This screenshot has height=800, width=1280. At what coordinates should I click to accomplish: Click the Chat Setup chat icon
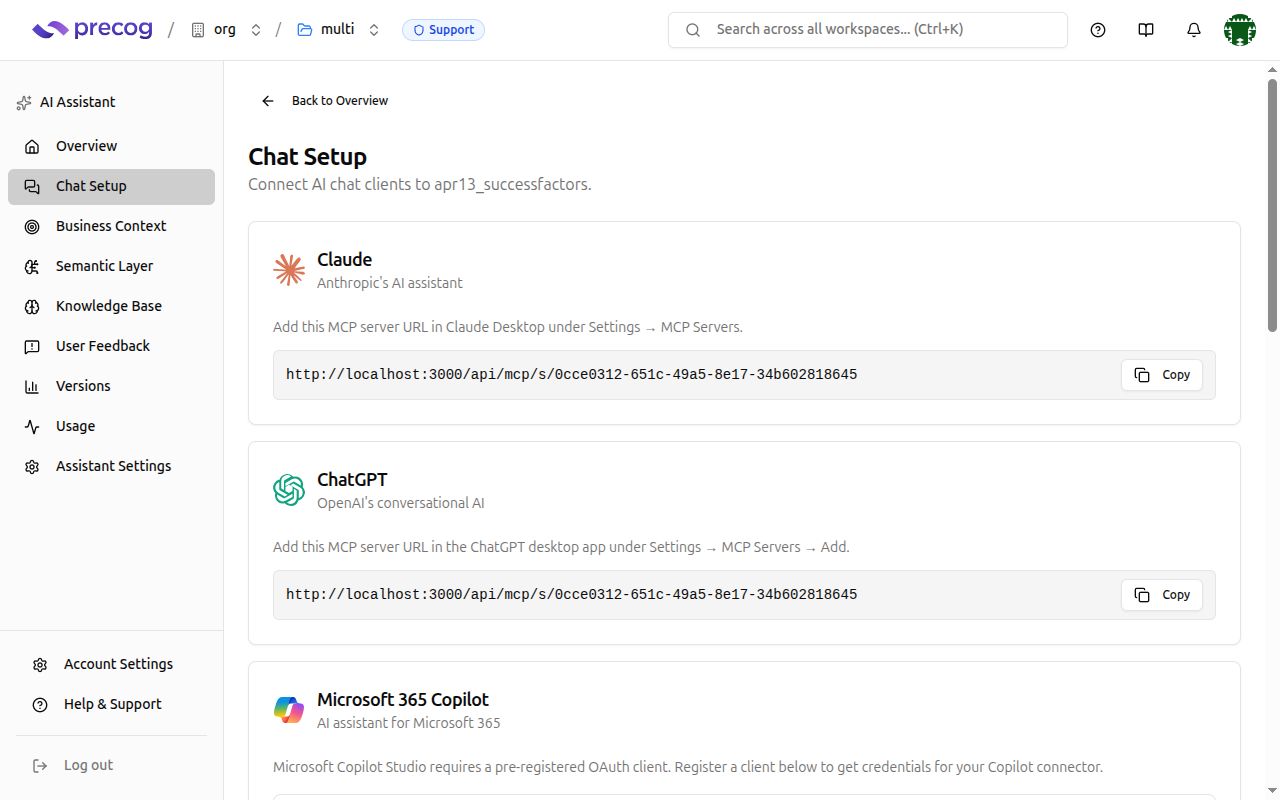(x=32, y=187)
